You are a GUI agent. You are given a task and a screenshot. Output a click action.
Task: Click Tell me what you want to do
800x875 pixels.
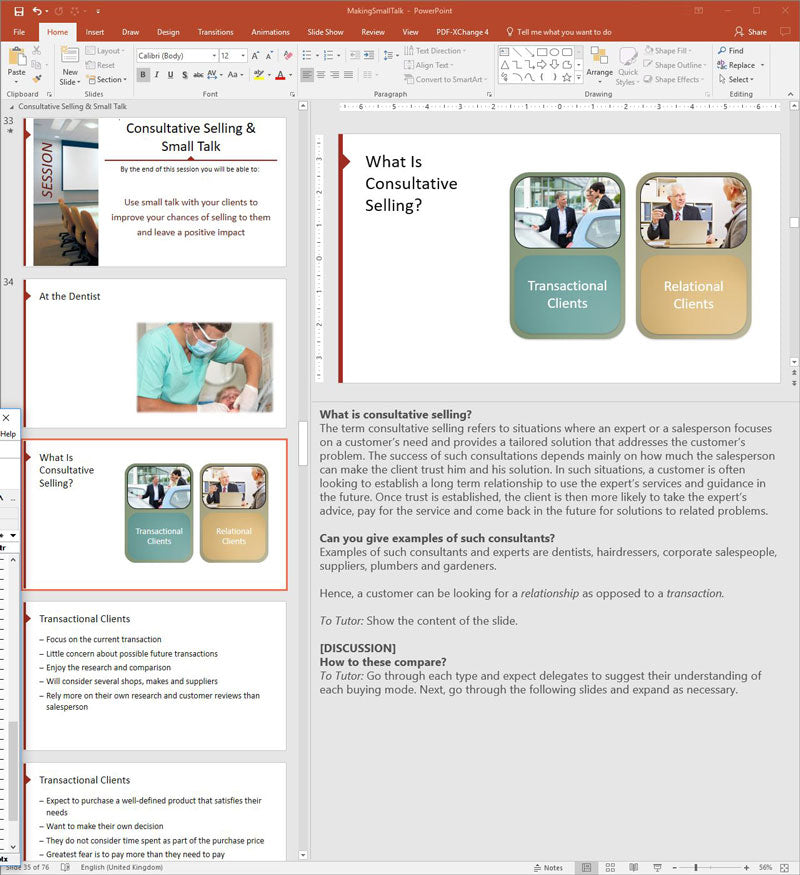tap(559, 32)
